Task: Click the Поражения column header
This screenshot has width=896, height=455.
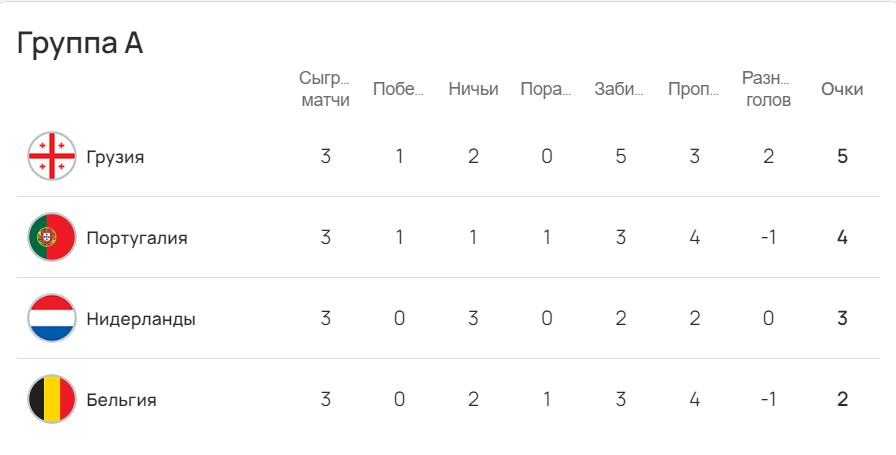Action: click(546, 89)
